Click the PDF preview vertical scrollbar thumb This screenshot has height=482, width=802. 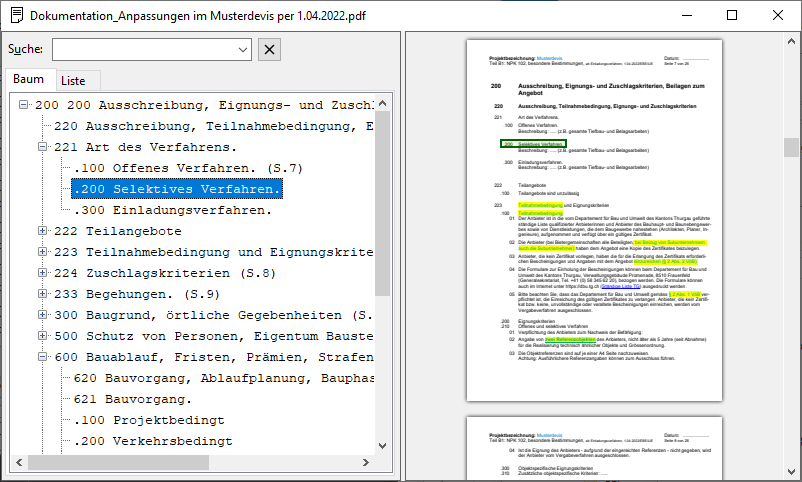point(791,148)
